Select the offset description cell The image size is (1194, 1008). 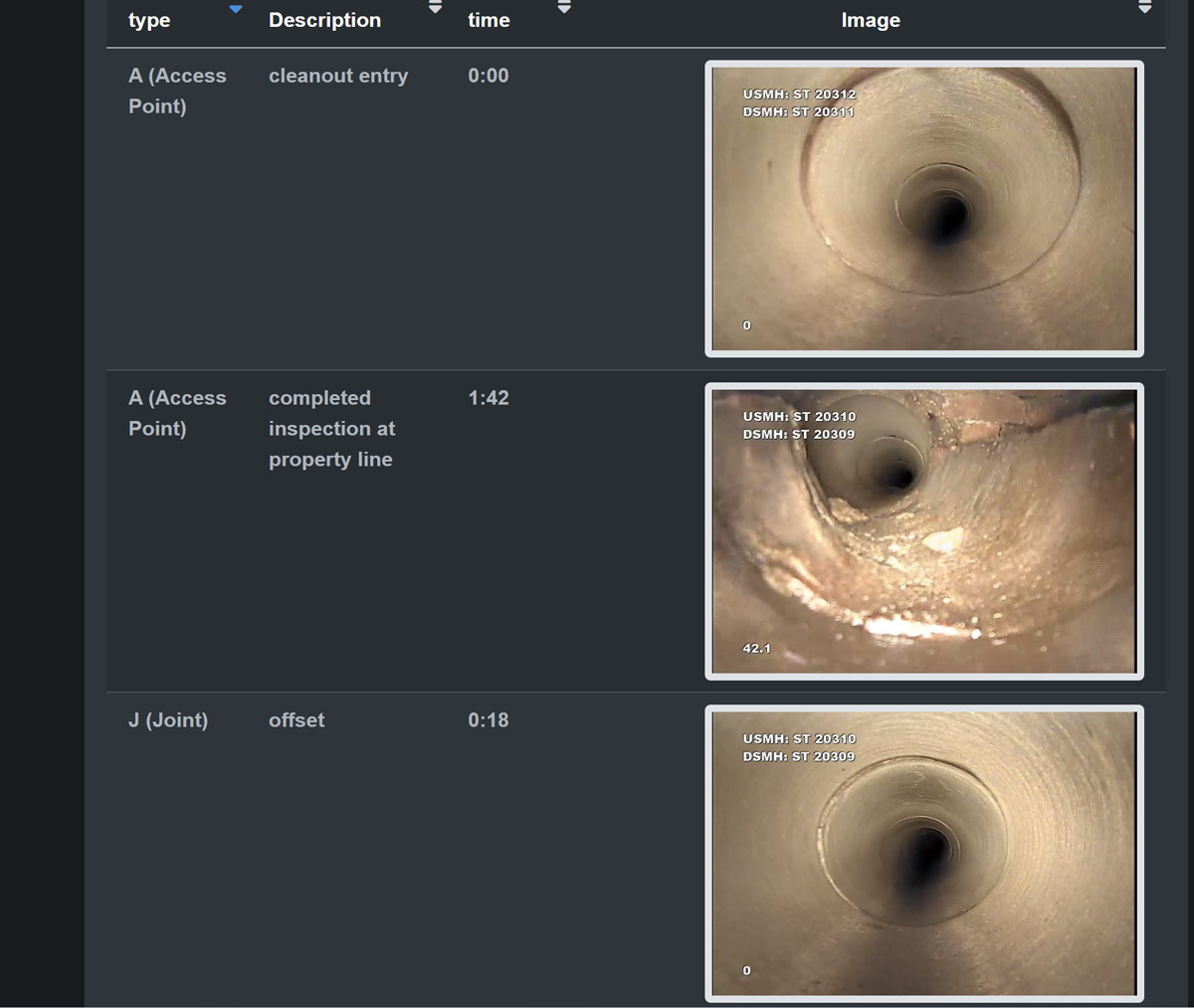tap(297, 720)
